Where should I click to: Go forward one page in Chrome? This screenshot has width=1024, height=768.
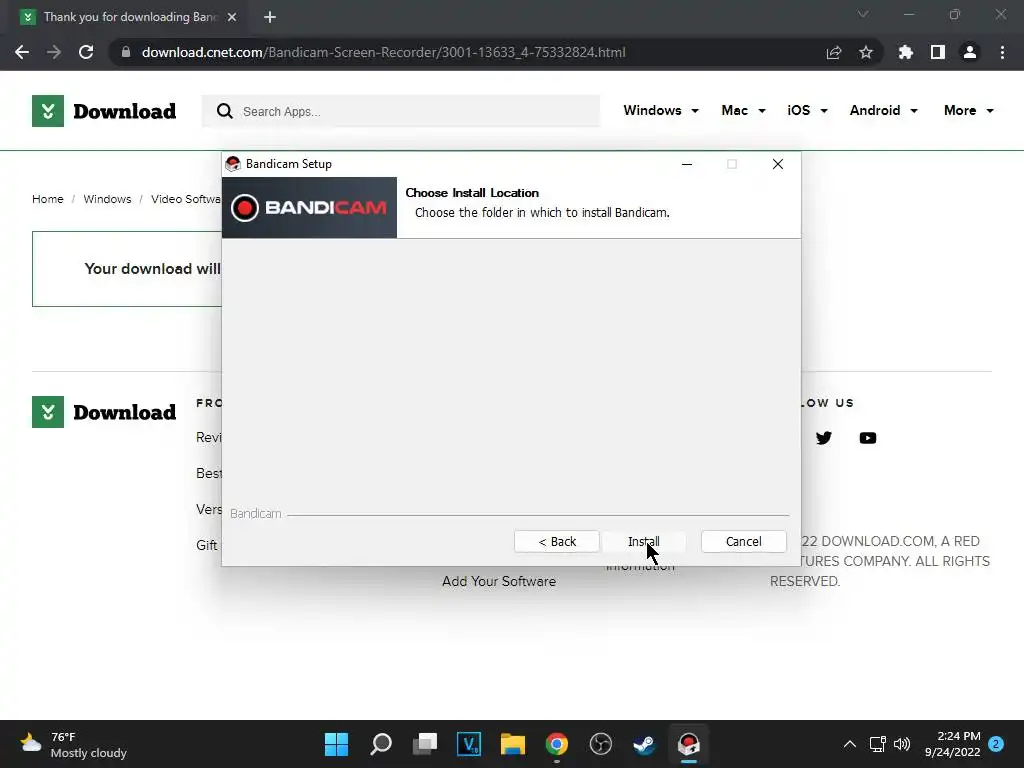[54, 52]
